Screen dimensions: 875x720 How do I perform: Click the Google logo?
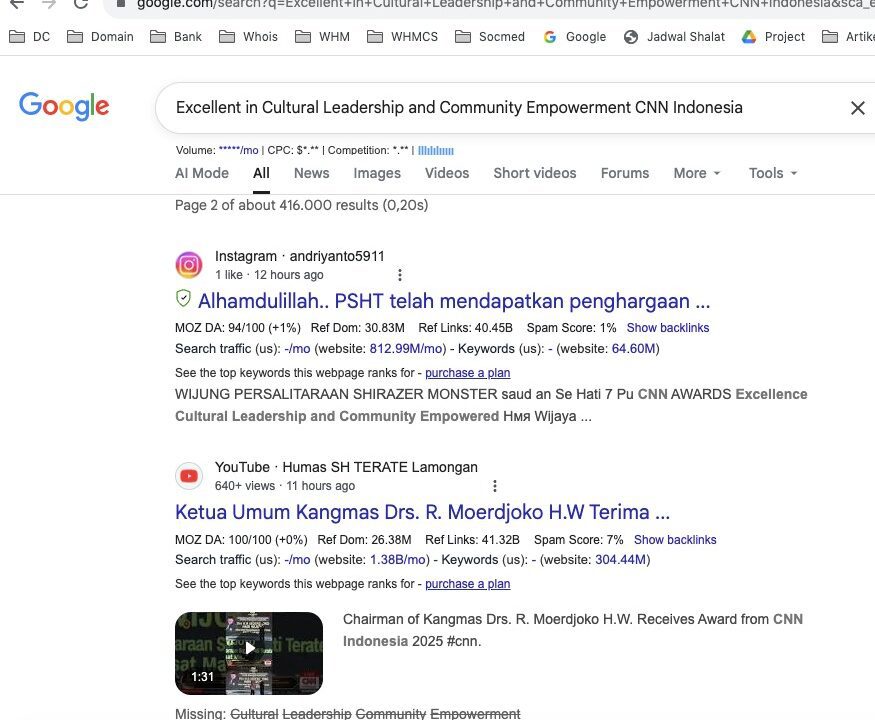pyautogui.click(x=64, y=106)
